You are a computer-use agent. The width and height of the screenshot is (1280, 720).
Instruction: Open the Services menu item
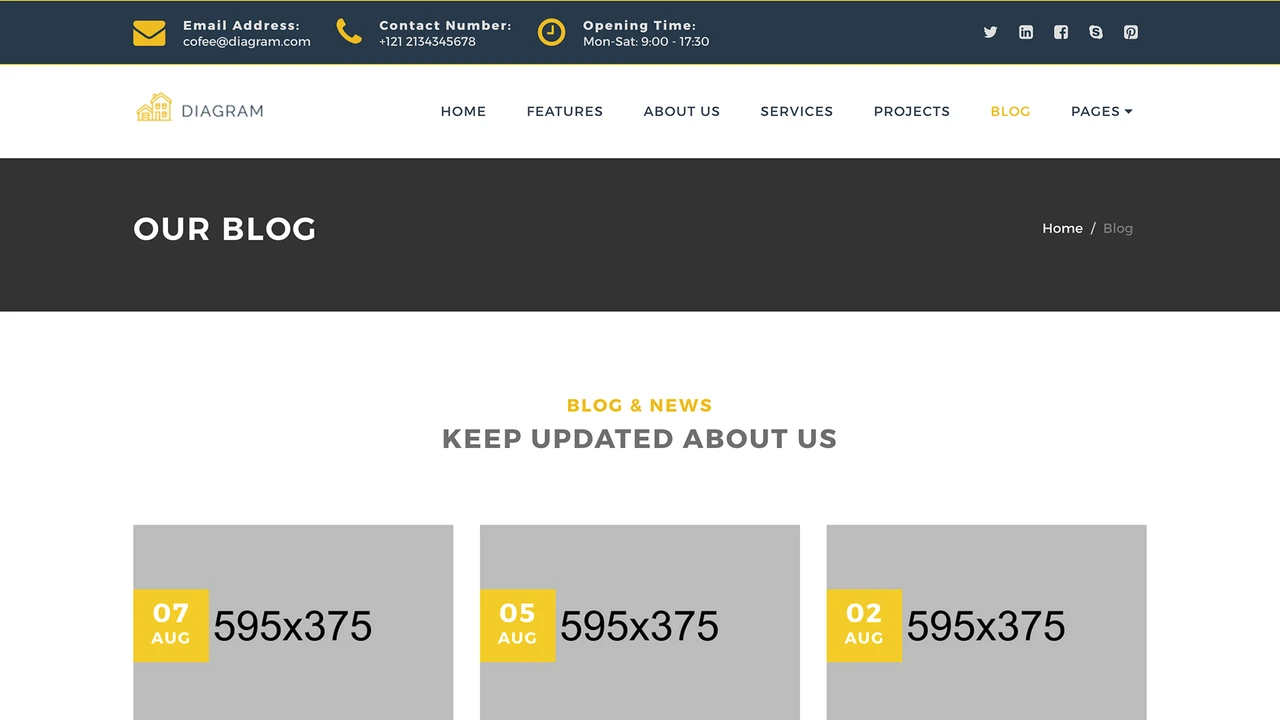pos(797,111)
